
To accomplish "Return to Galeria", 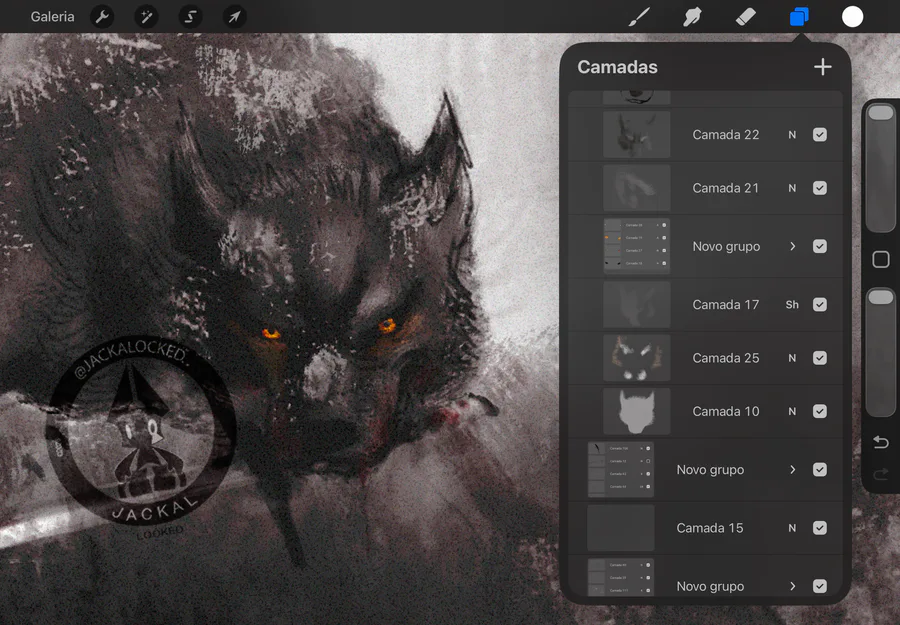I will click(x=52, y=17).
